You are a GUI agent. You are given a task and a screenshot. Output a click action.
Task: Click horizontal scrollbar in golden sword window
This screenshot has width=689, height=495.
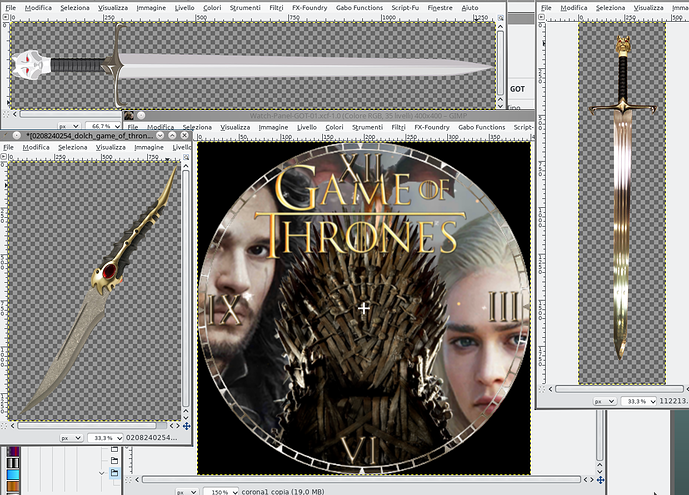tap(619, 389)
